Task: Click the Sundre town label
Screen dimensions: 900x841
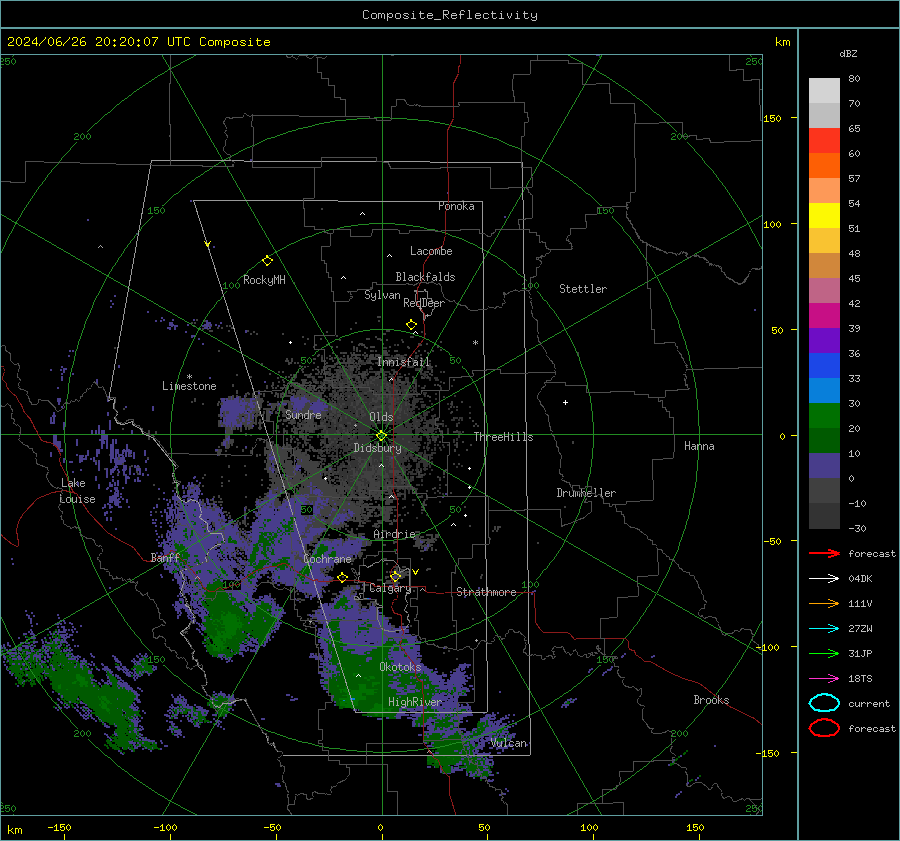Action: pyautogui.click(x=303, y=414)
